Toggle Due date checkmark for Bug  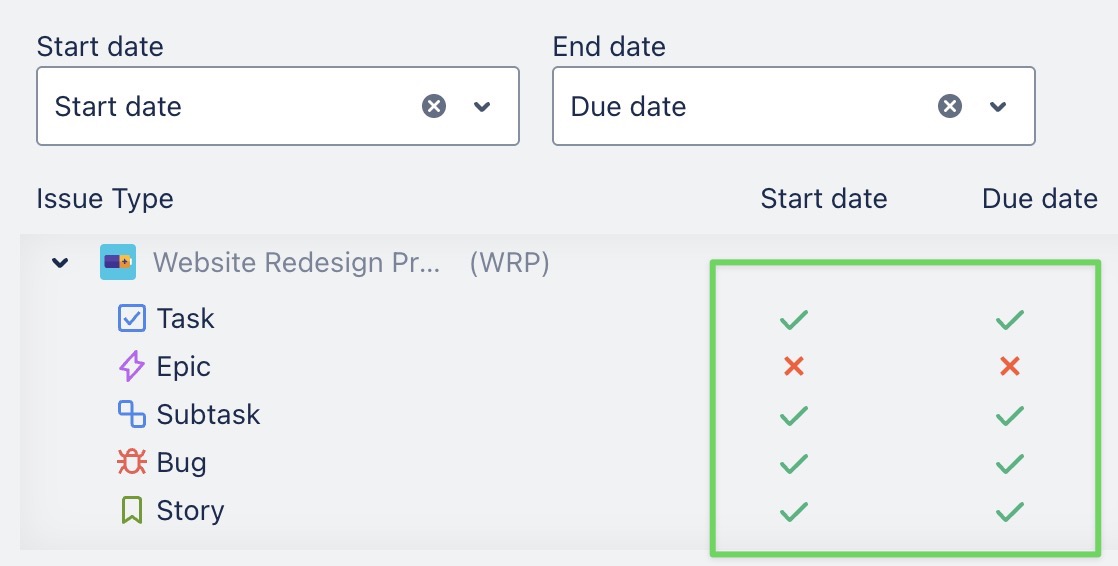coord(1010,463)
